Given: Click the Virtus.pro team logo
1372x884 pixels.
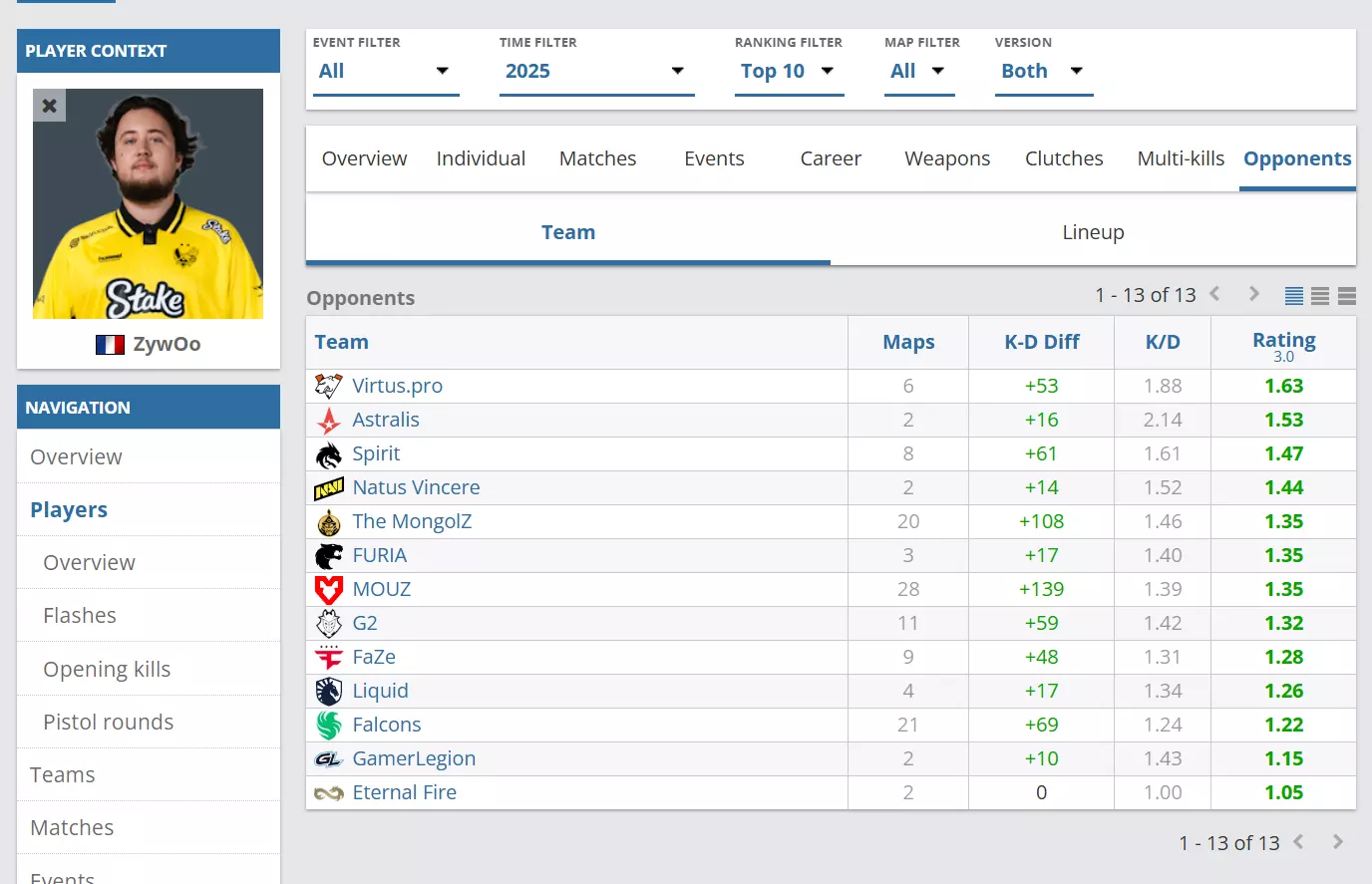Looking at the screenshot, I should point(328,386).
